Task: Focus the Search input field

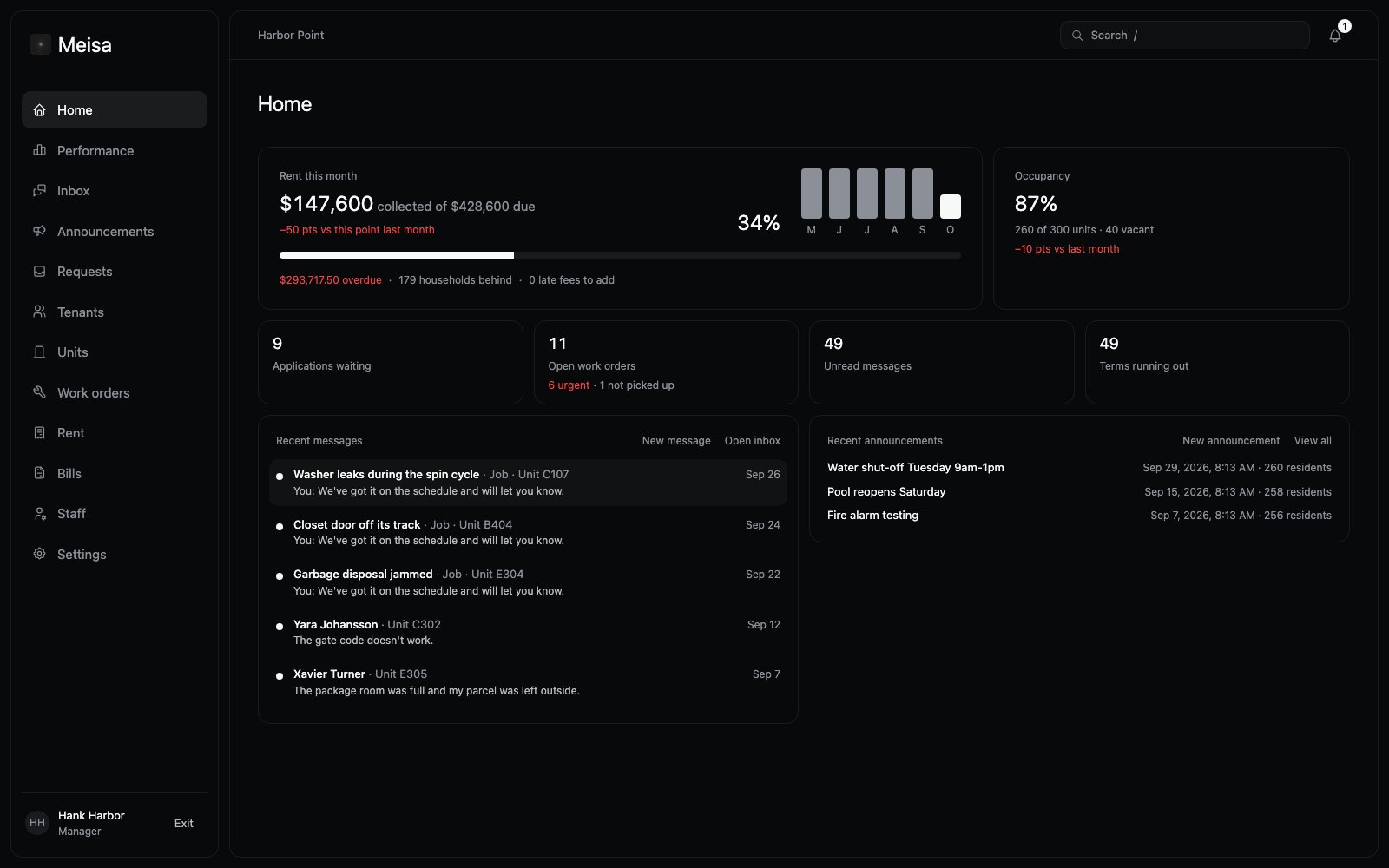Action: click(x=1184, y=36)
